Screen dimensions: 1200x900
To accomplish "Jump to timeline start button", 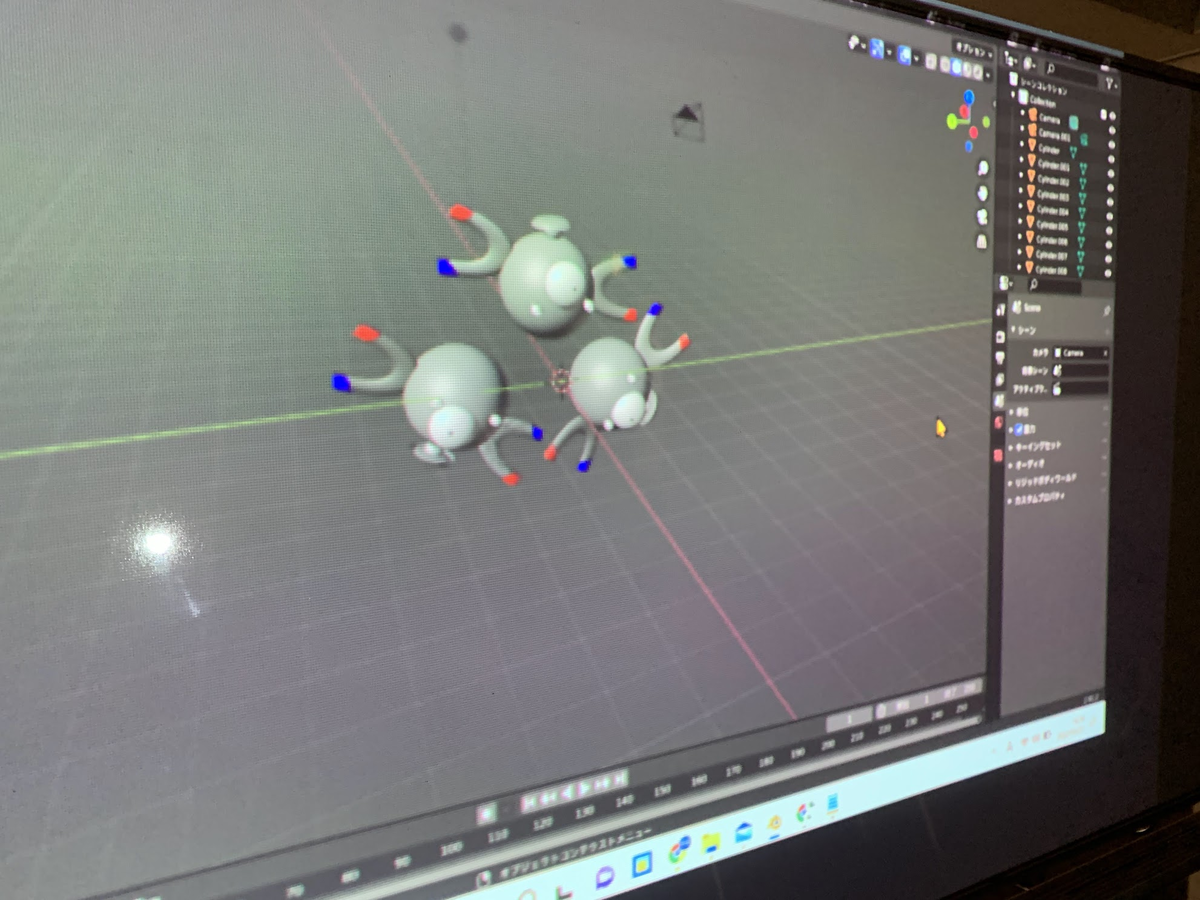I will 528,802.
